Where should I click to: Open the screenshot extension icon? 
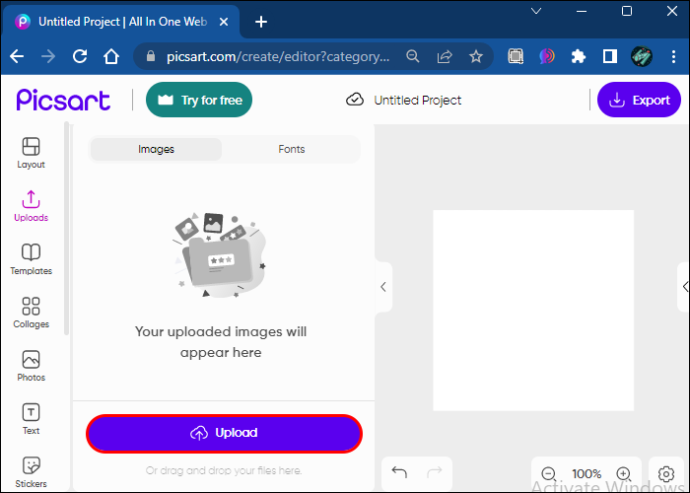coord(516,56)
